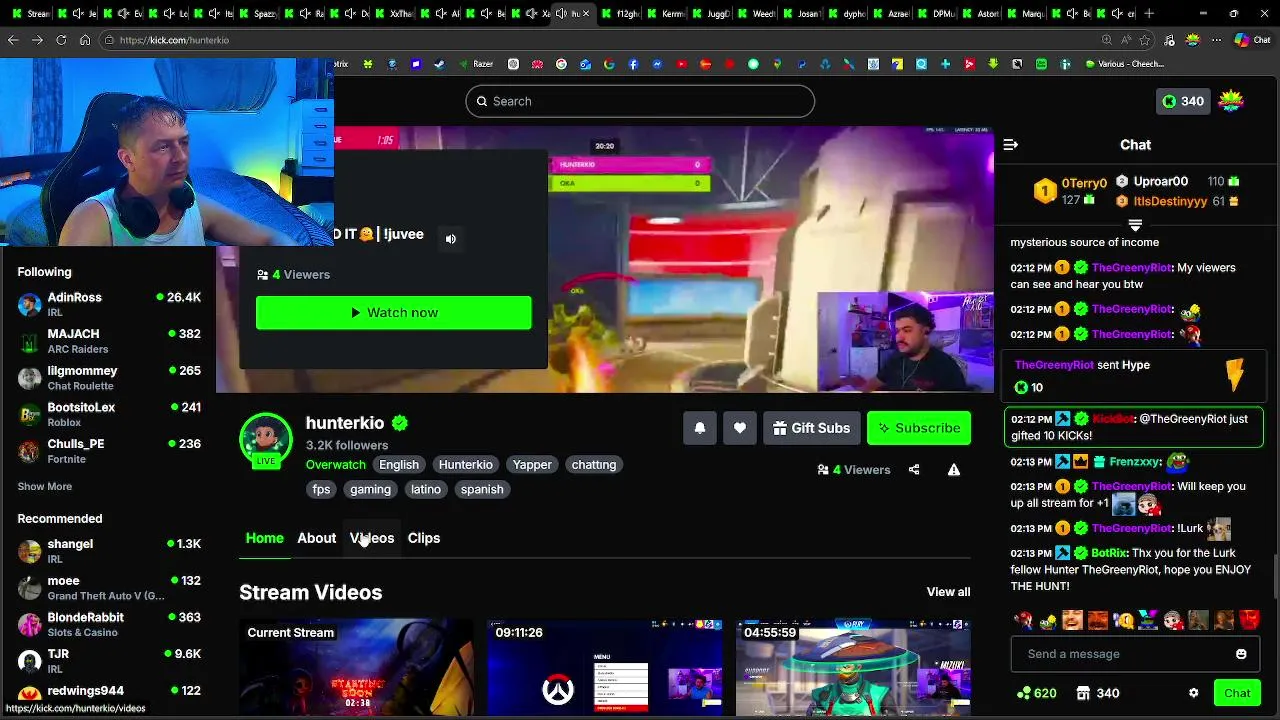The height and width of the screenshot is (720, 1280).
Task: Open the user profile avatar at top right
Action: (x=1231, y=101)
